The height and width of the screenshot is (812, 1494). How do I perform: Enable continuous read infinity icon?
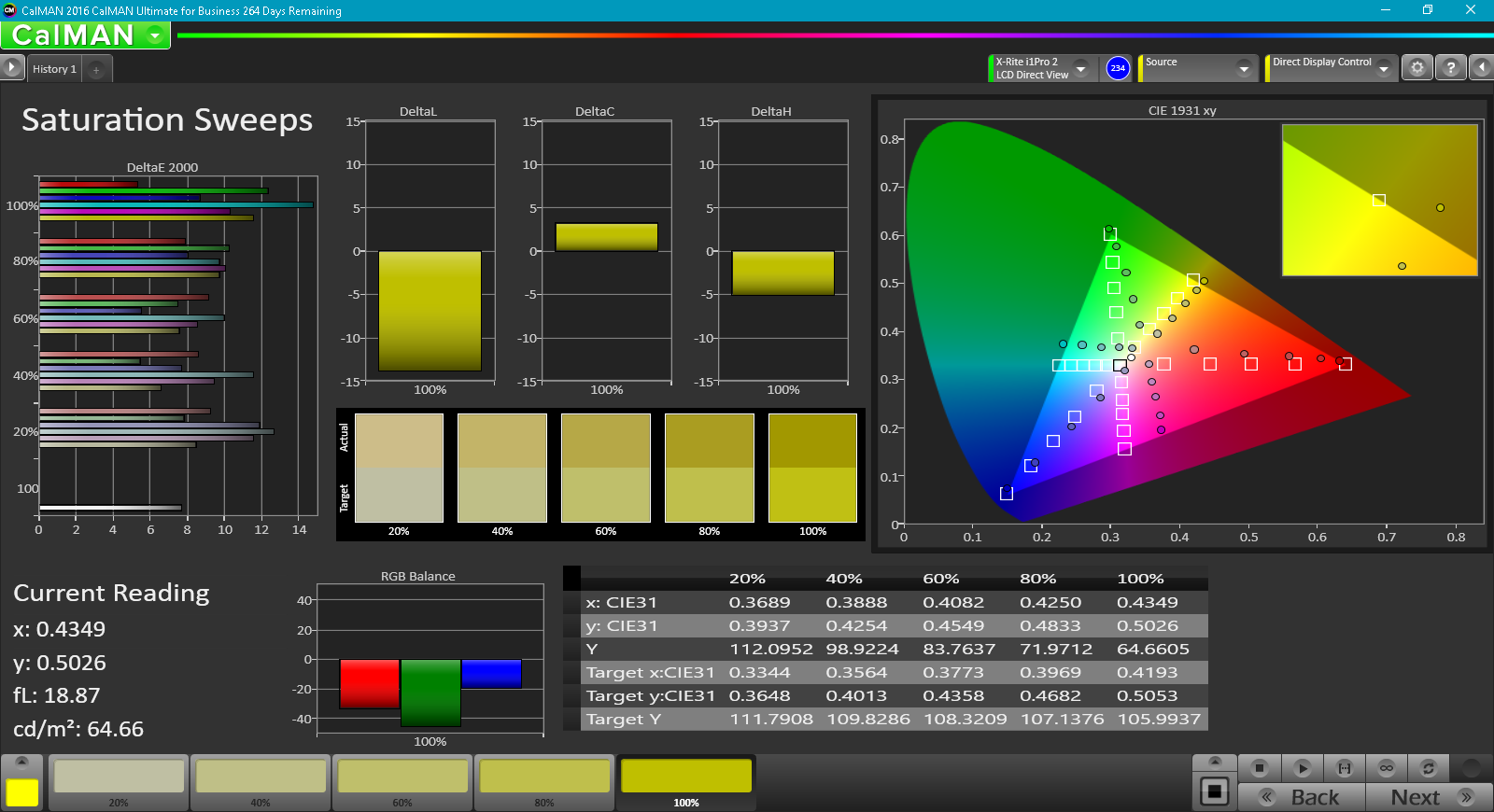tap(1387, 768)
